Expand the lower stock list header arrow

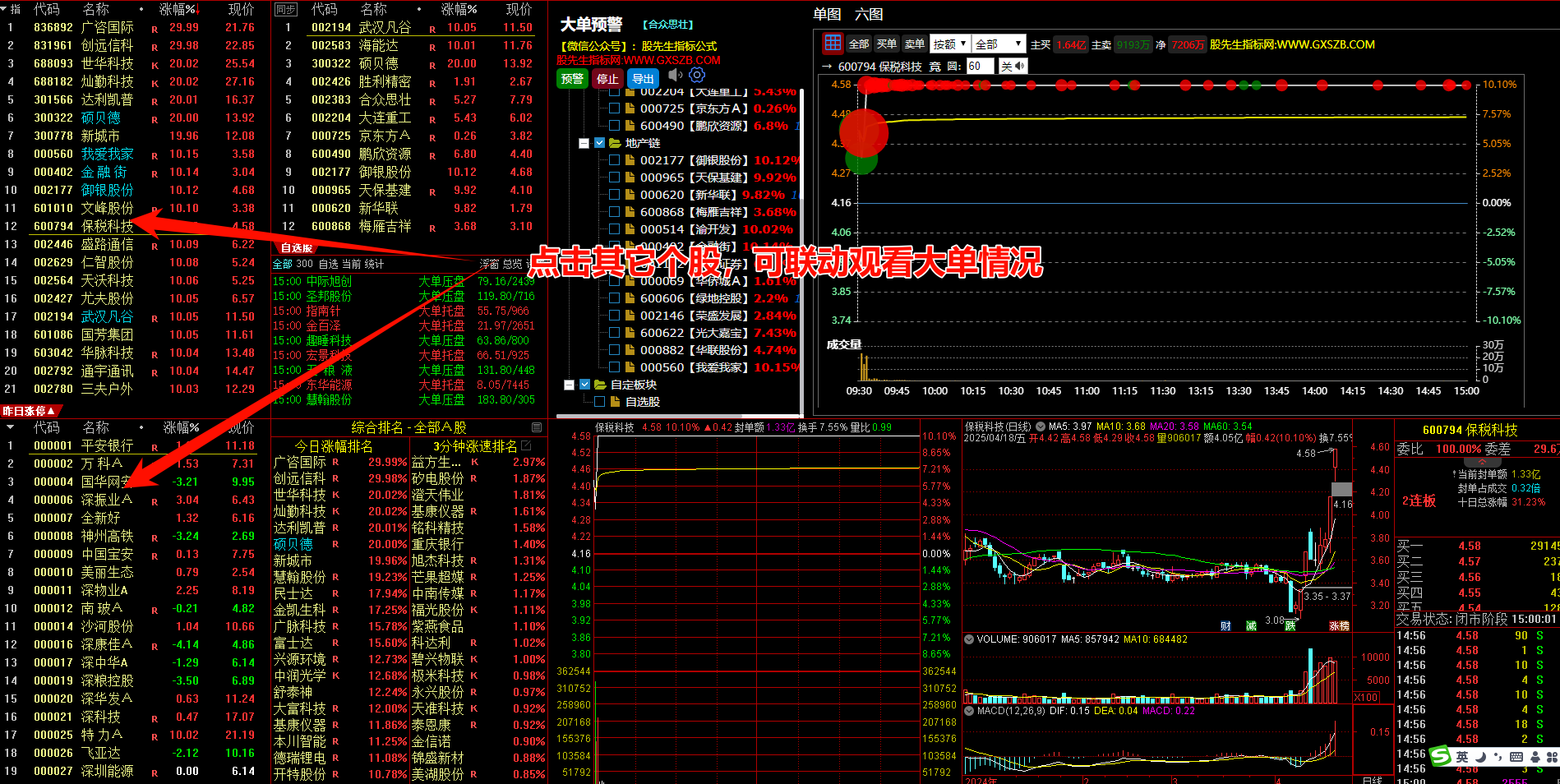10,427
